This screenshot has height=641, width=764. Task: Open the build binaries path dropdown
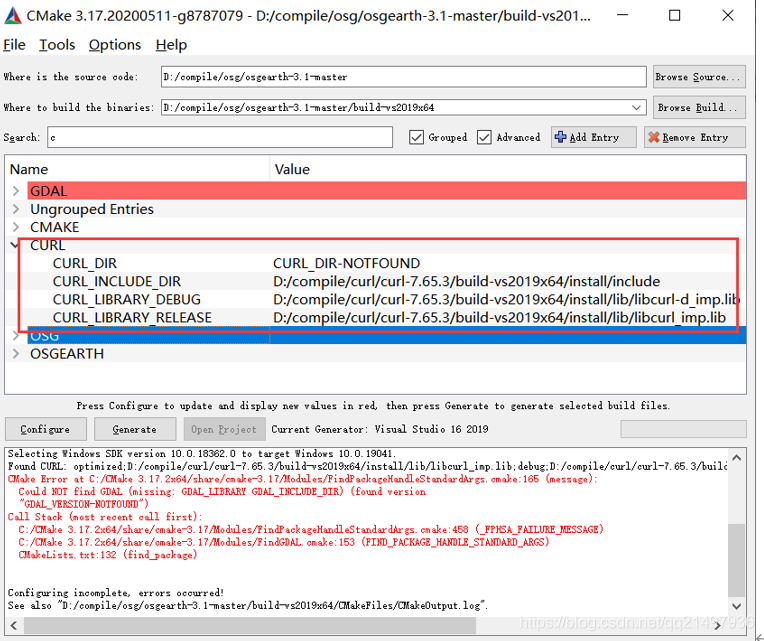(636, 108)
